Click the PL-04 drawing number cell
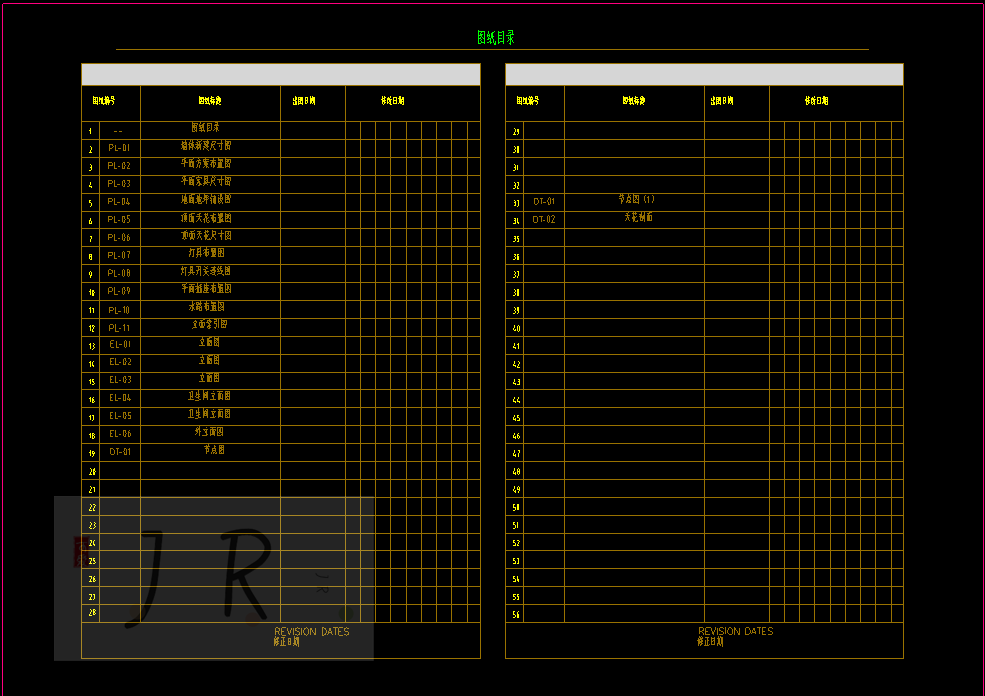The image size is (985, 696). pyautogui.click(x=119, y=202)
